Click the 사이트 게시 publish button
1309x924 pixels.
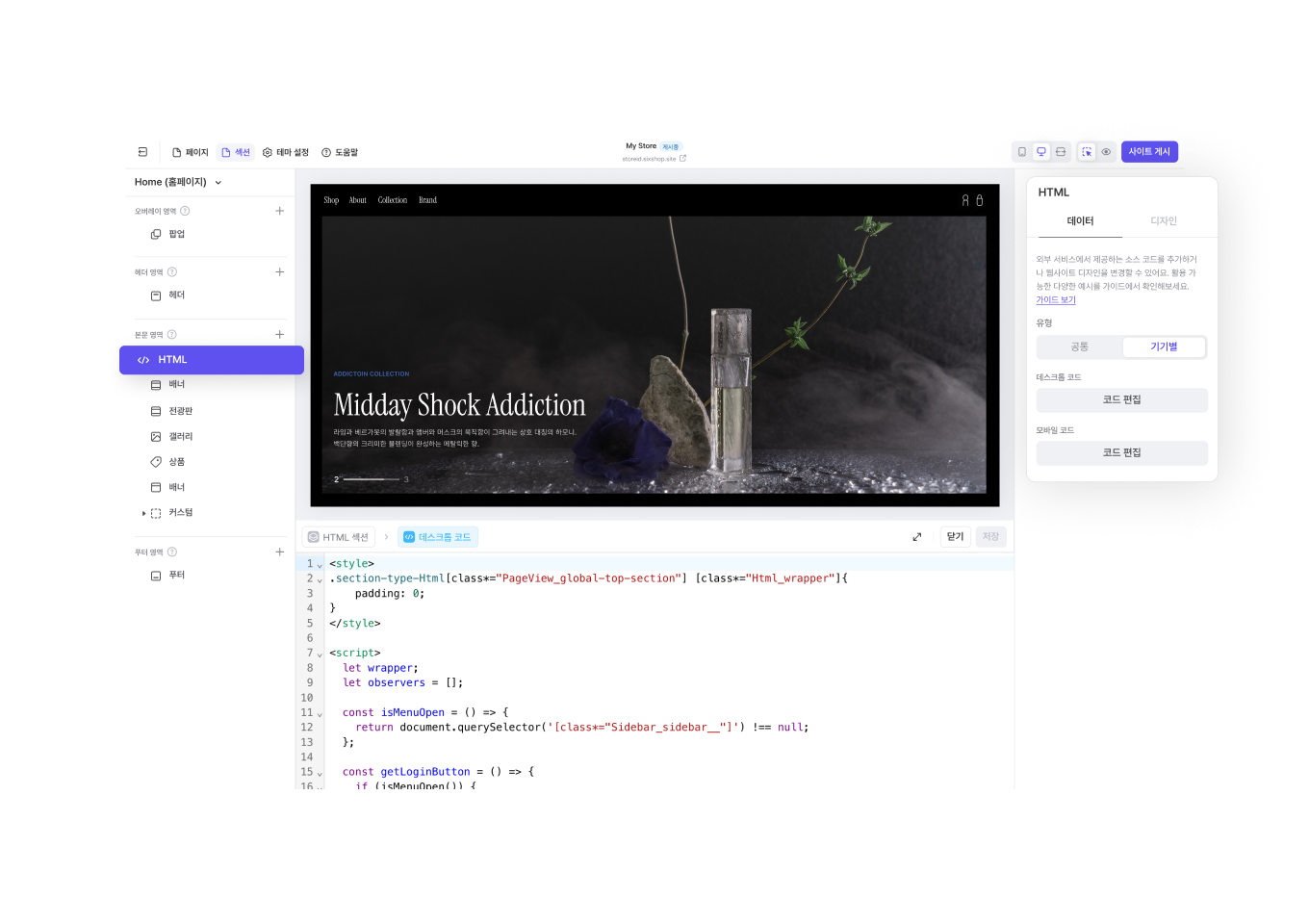[x=1149, y=152]
